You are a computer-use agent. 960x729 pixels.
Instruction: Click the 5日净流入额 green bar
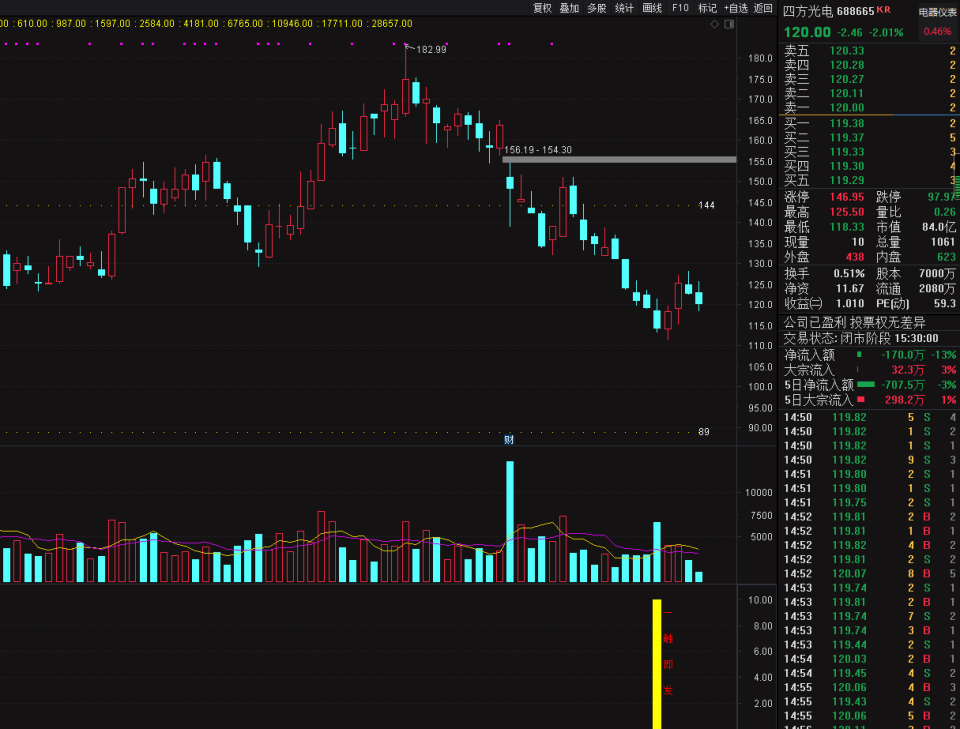coord(866,384)
